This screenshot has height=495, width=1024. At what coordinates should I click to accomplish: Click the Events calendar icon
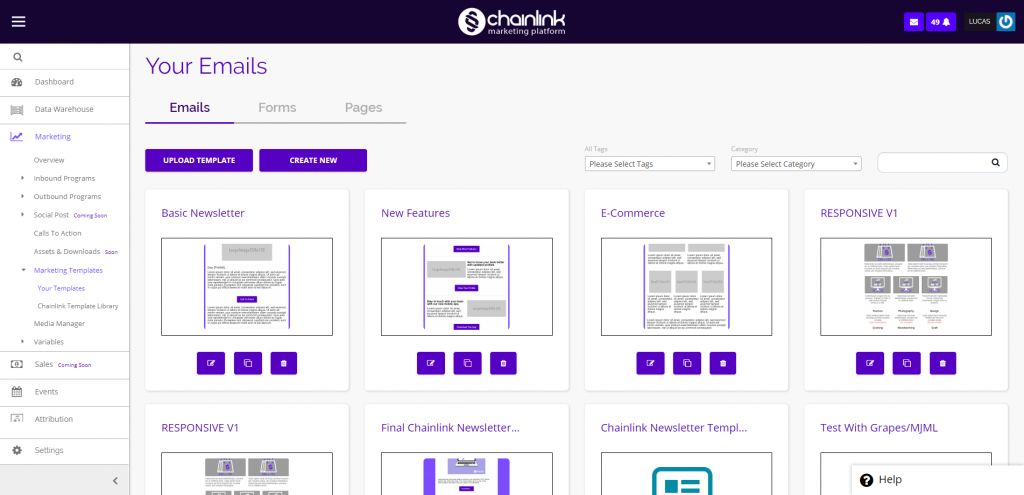(x=17, y=392)
